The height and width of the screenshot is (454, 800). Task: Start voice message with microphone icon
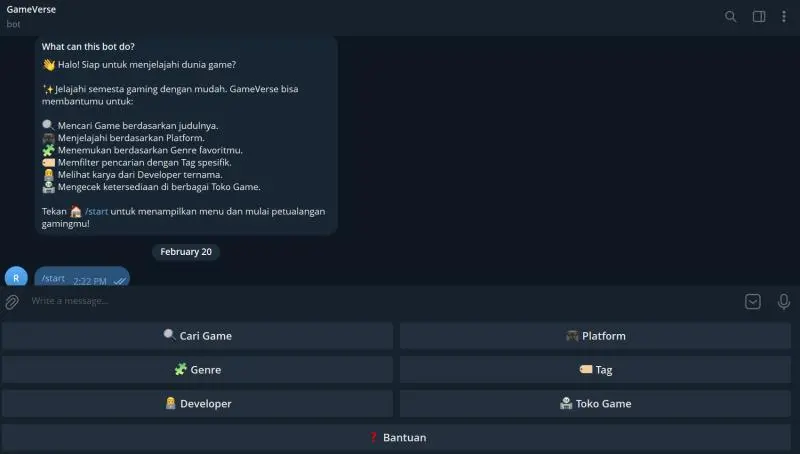(x=784, y=301)
